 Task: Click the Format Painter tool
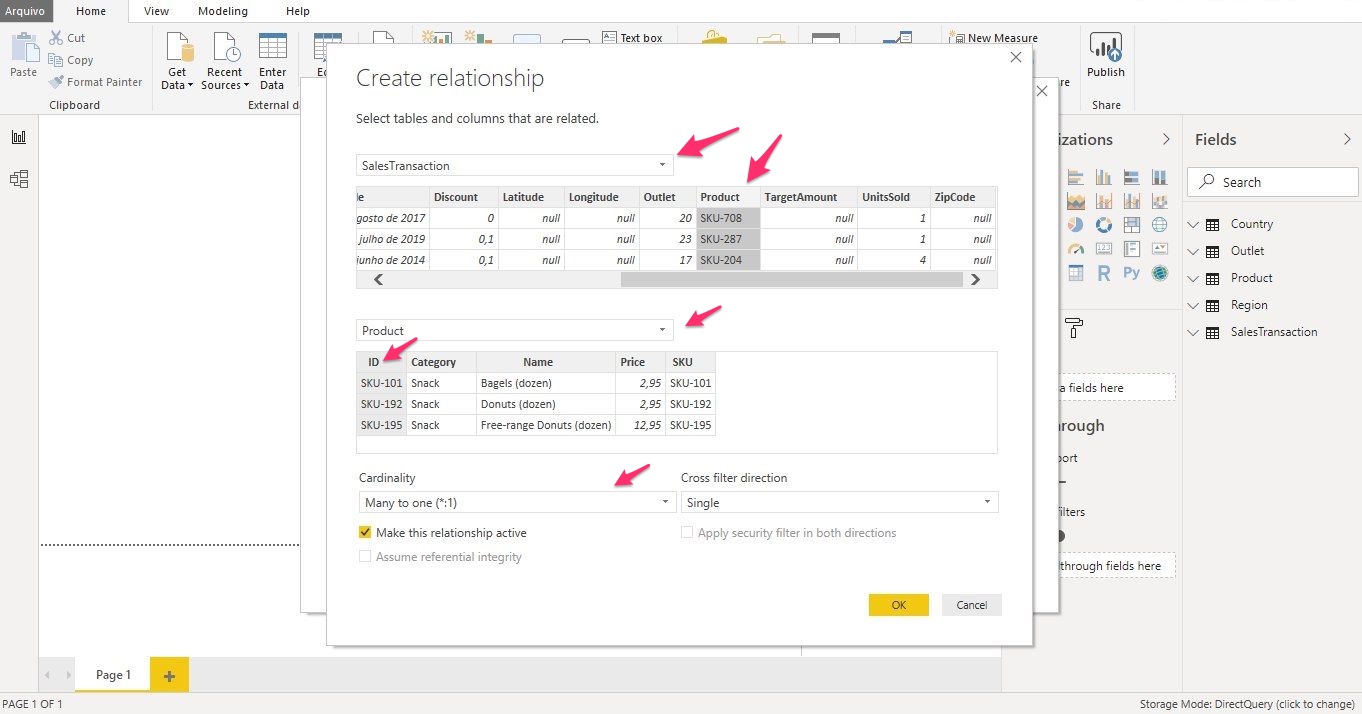click(x=95, y=82)
